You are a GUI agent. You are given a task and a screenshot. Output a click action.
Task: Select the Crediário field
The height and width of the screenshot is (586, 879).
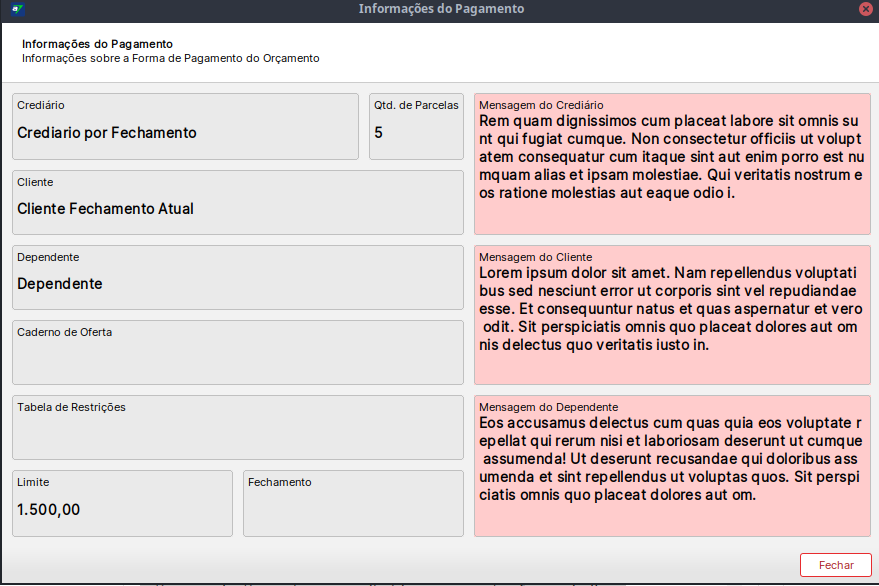(186, 127)
